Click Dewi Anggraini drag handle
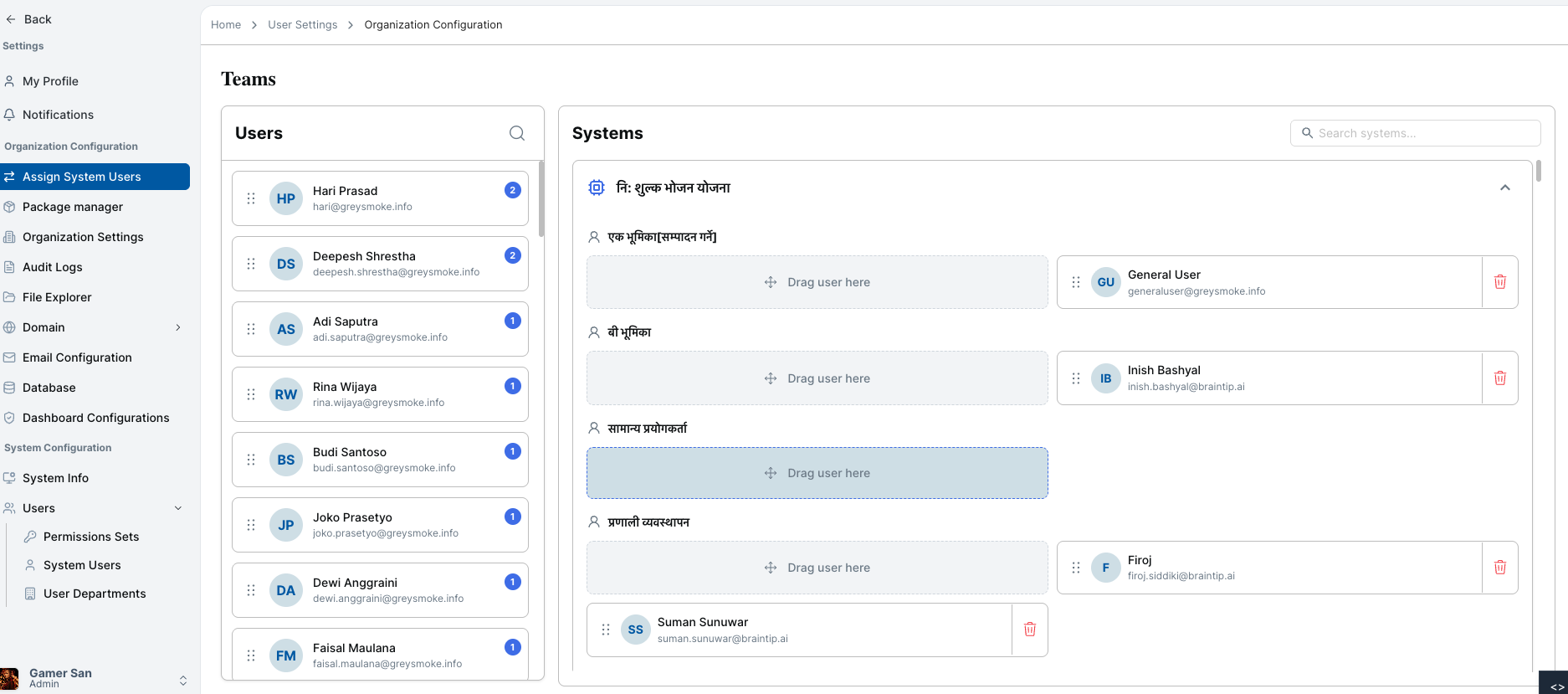The width and height of the screenshot is (1568, 694). tap(251, 590)
